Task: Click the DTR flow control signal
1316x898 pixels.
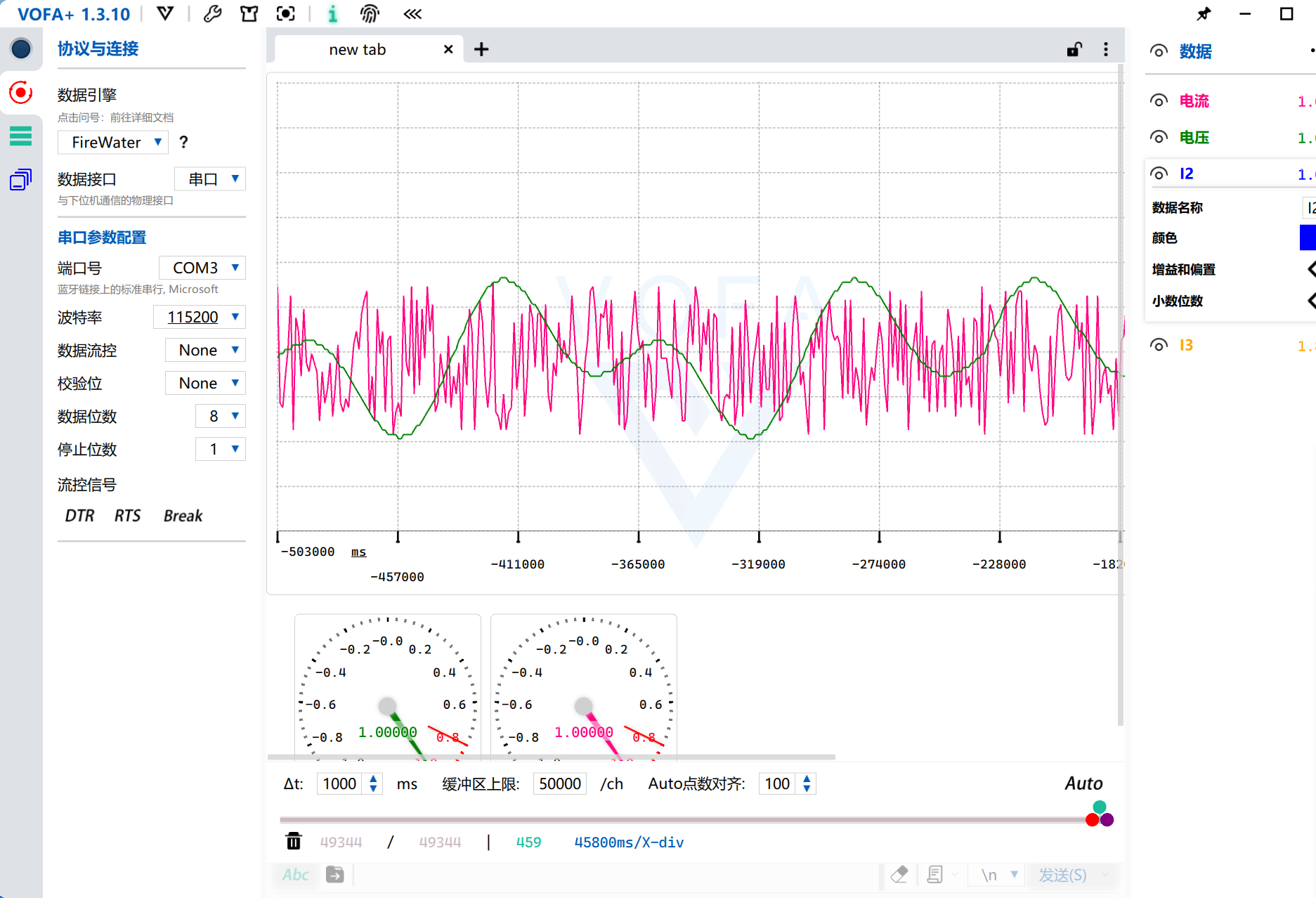Action: click(79, 516)
